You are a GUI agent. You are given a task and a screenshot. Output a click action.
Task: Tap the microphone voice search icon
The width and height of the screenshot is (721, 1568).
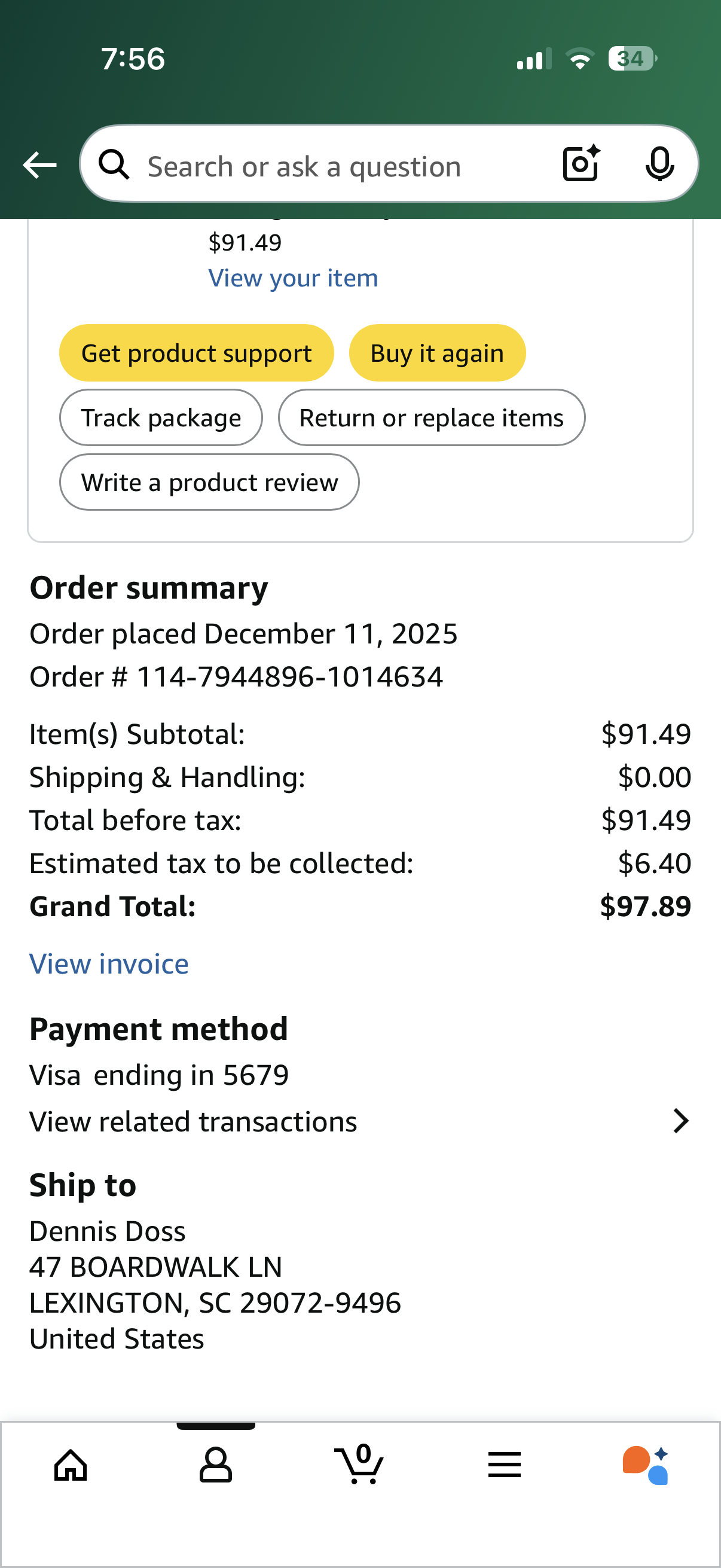coord(659,164)
